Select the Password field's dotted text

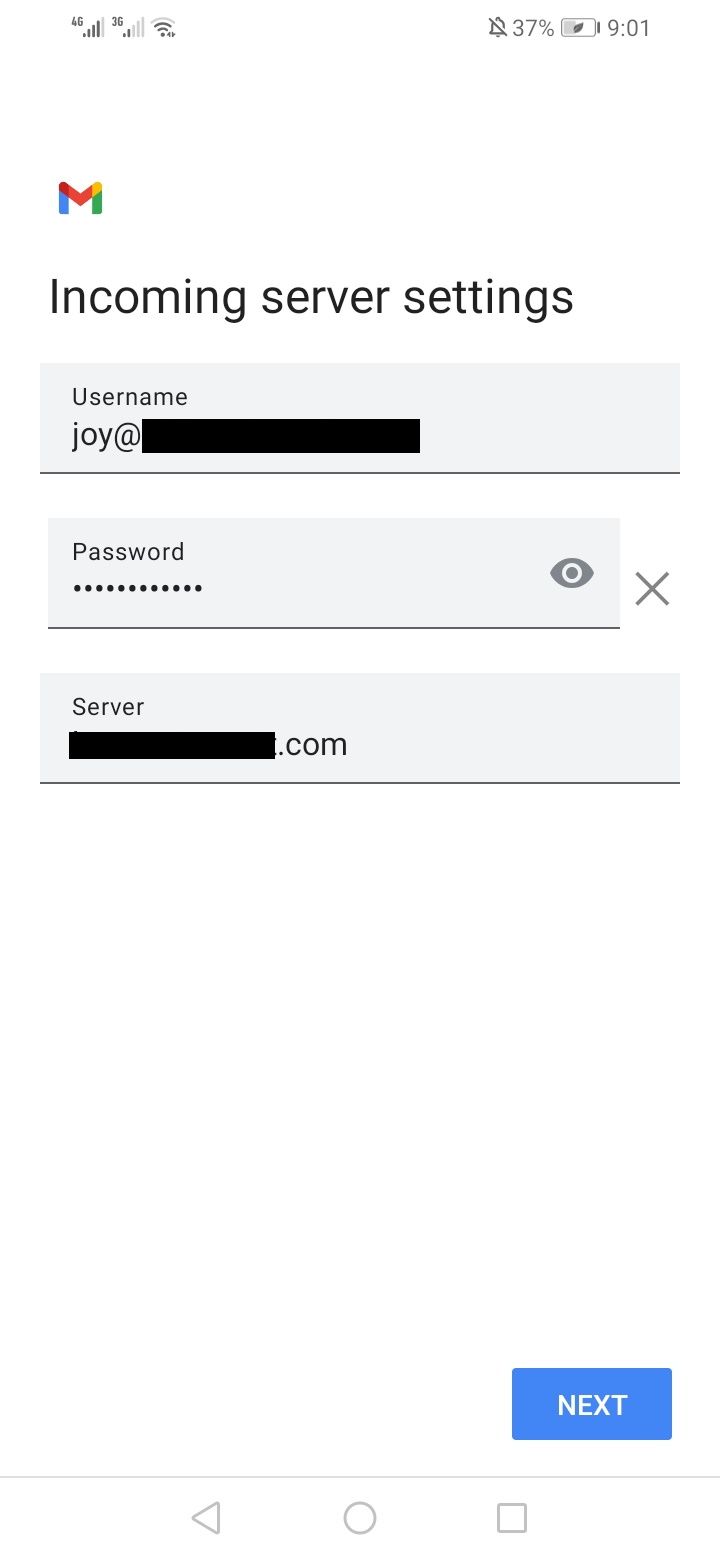coord(138,589)
